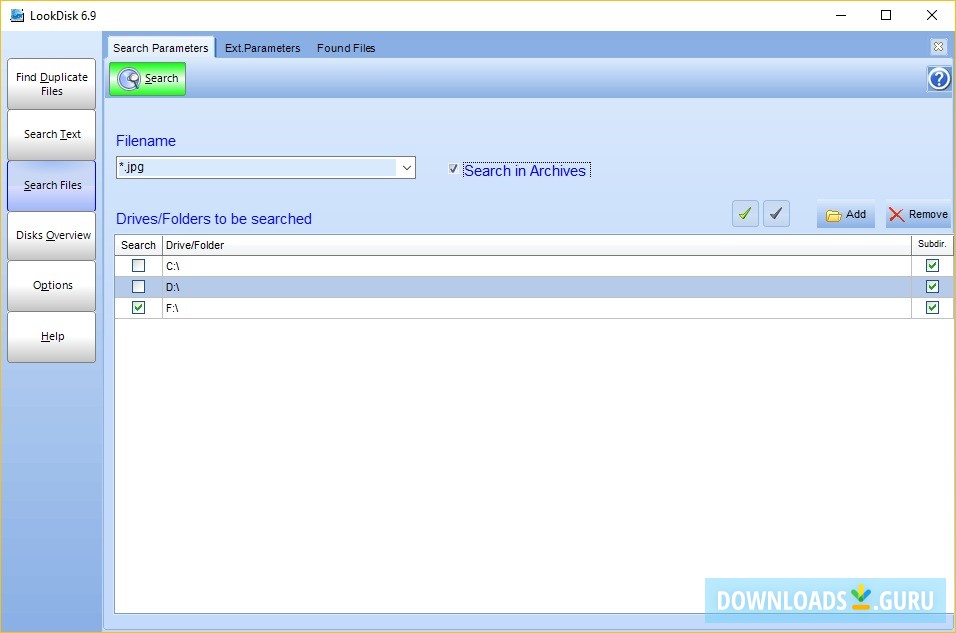Click the LookDisk icon in the title bar
The width and height of the screenshot is (956, 633).
tap(17, 15)
